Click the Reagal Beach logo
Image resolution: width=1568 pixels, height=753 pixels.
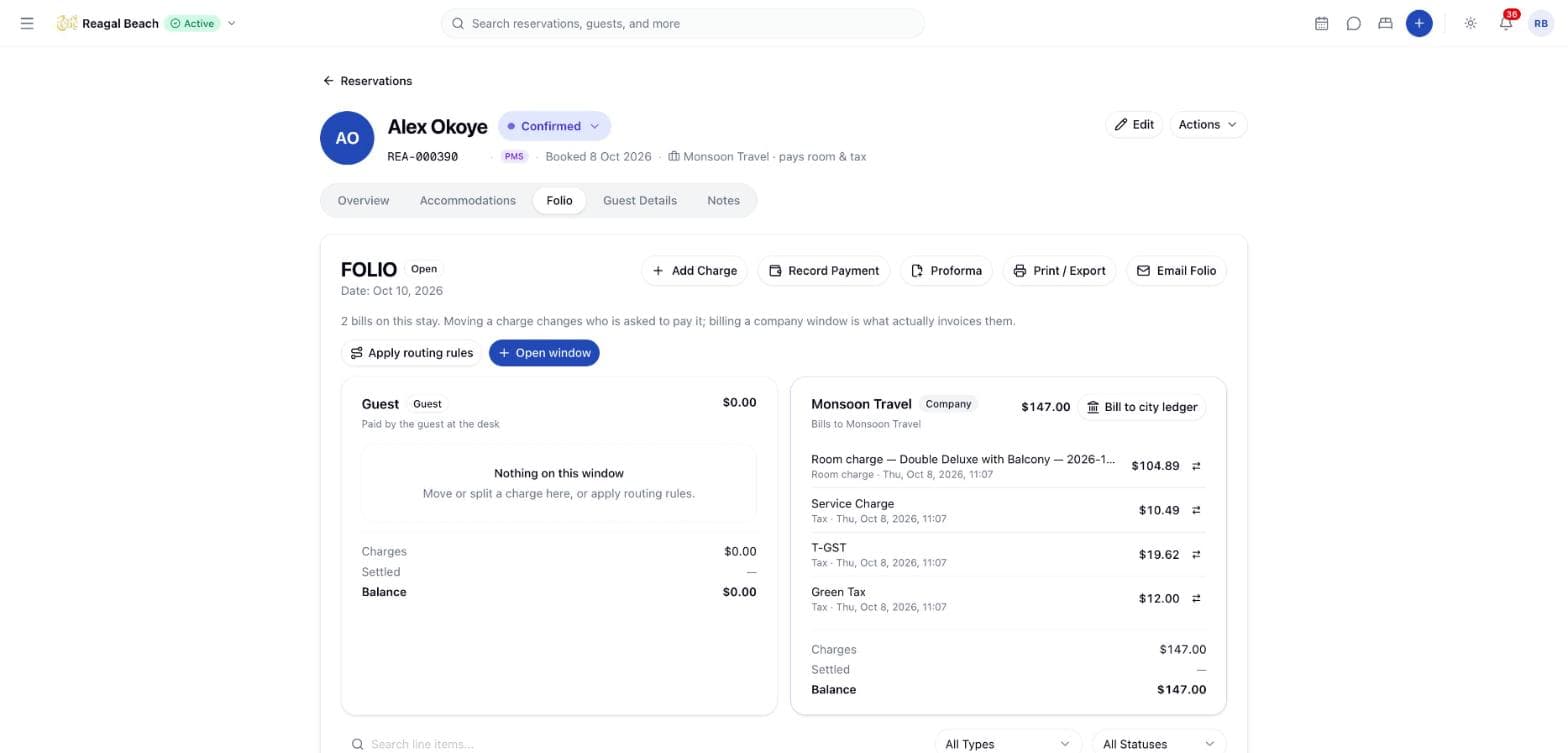click(67, 23)
